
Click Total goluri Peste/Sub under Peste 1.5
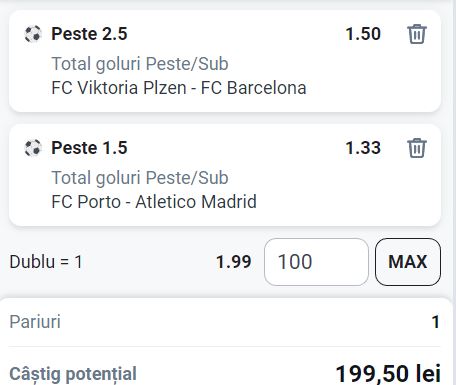tap(140, 178)
